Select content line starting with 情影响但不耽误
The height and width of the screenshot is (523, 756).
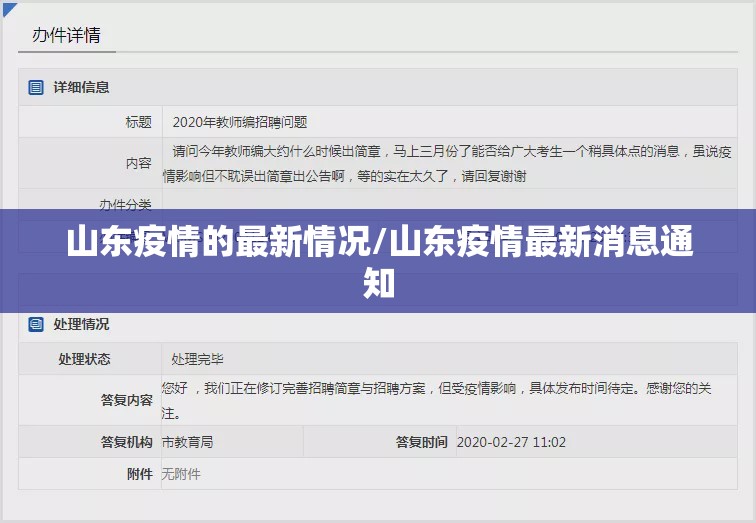pos(344,176)
